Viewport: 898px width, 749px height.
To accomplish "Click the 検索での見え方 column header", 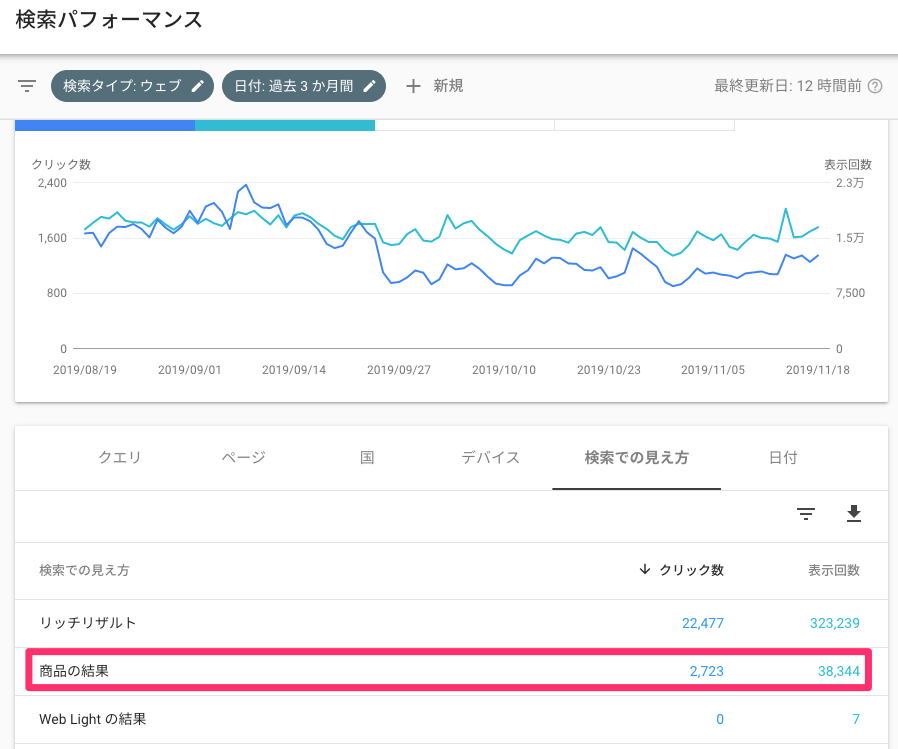I will pyautogui.click(x=84, y=570).
